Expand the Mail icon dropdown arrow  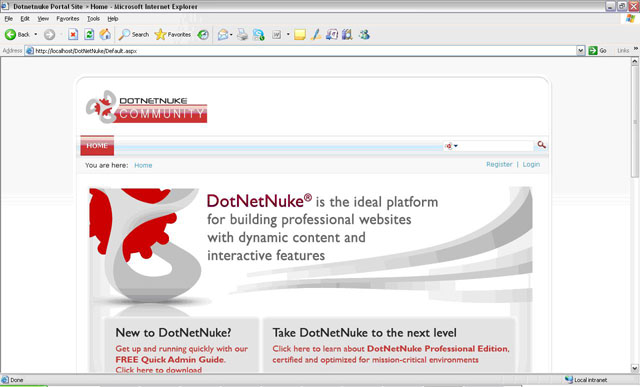click(x=231, y=35)
